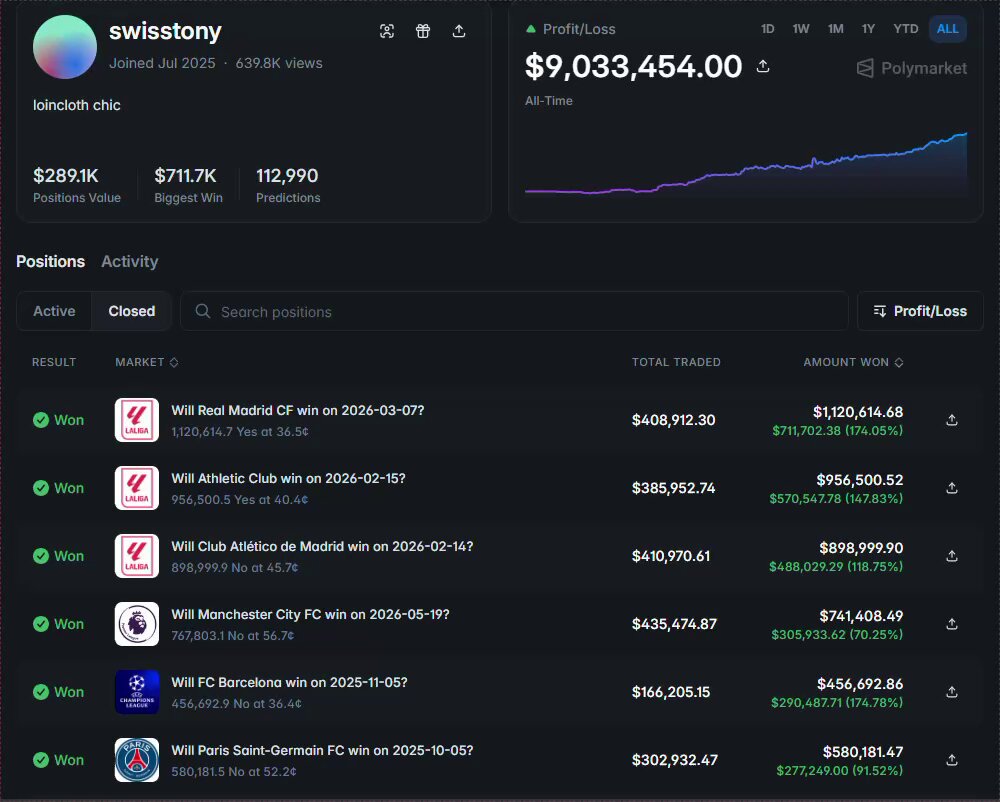1000x802 pixels.
Task: Share the Atlético de Madrid position row
Action: coord(952,556)
